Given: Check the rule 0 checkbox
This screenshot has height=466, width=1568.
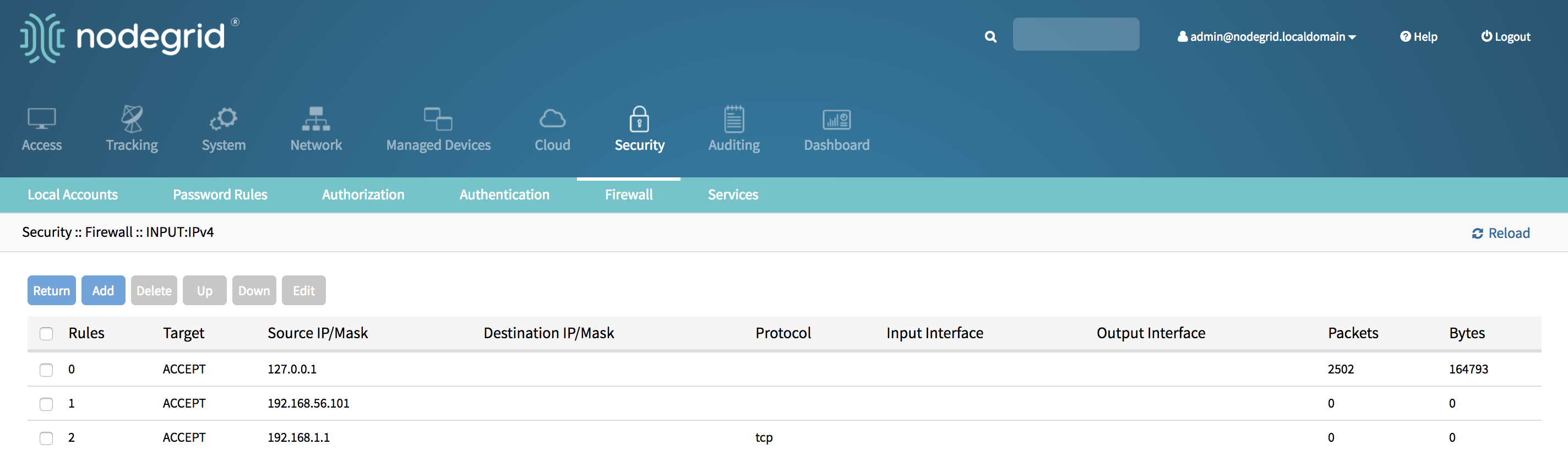Looking at the screenshot, I should [46, 370].
